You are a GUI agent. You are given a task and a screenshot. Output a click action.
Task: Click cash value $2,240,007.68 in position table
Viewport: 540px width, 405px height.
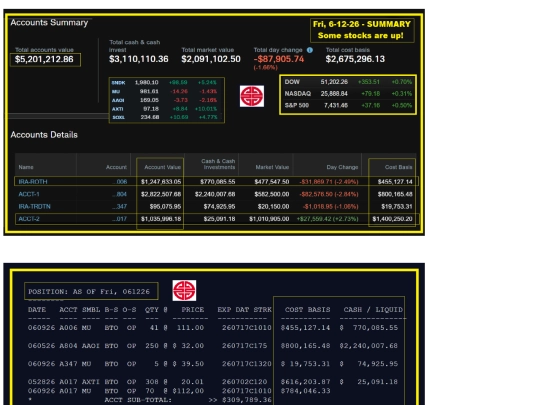pos(368,345)
